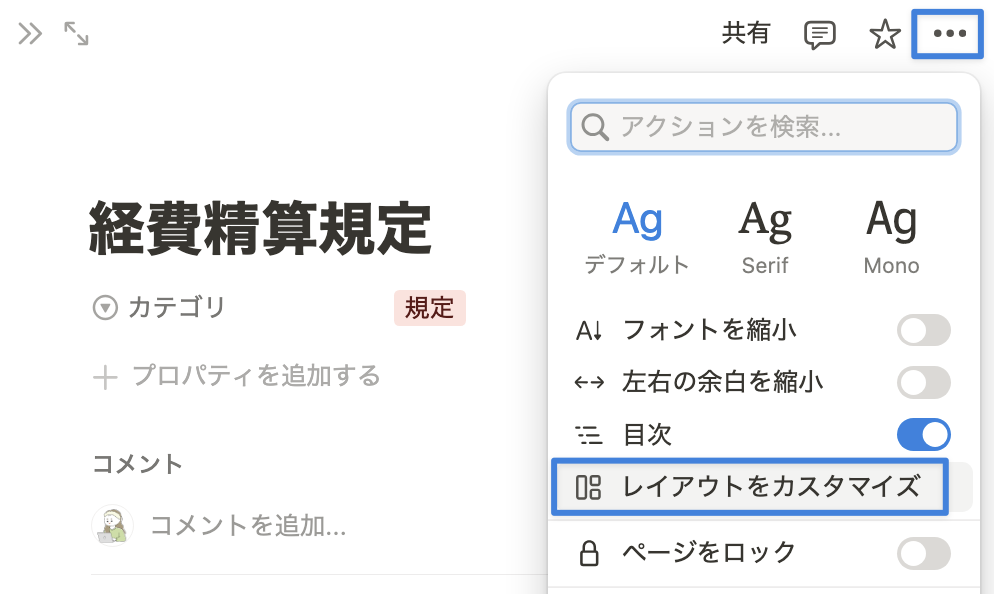Click the カテゴリ property dropdown circle icon
The width and height of the screenshot is (994, 594).
[105, 308]
